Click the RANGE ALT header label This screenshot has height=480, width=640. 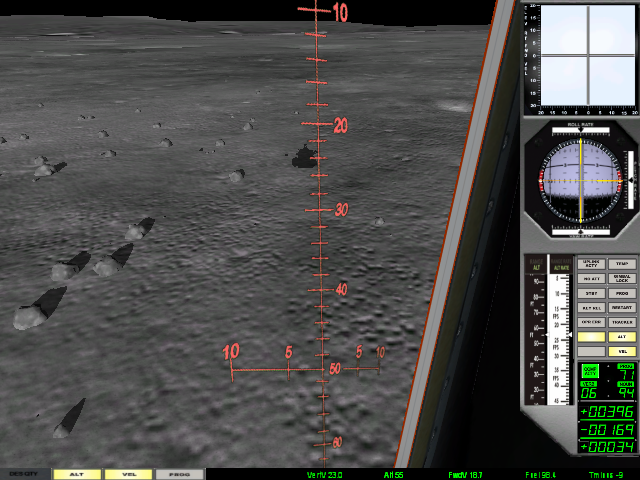point(536,264)
